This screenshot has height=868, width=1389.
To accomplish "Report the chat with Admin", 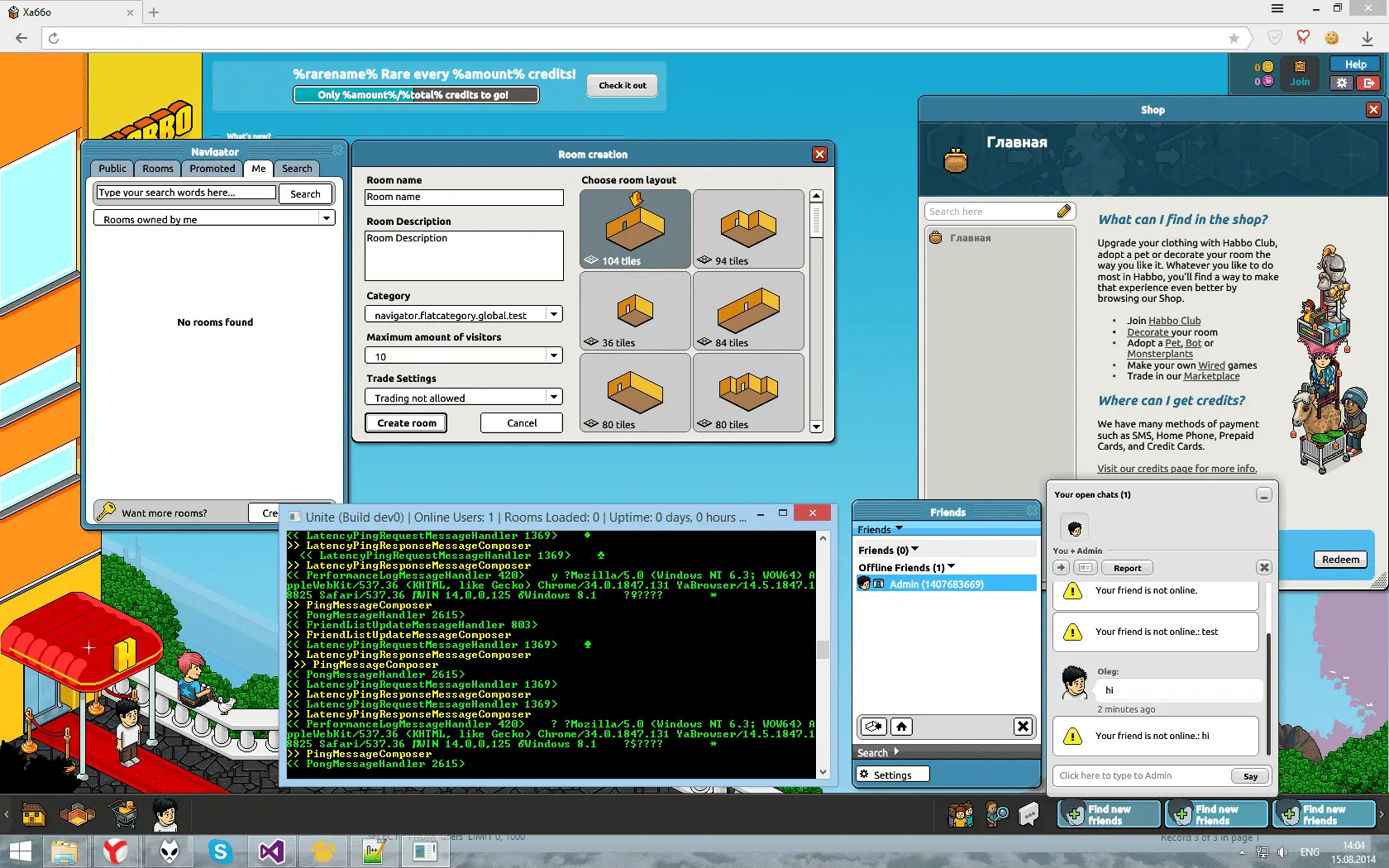I will (1127, 568).
